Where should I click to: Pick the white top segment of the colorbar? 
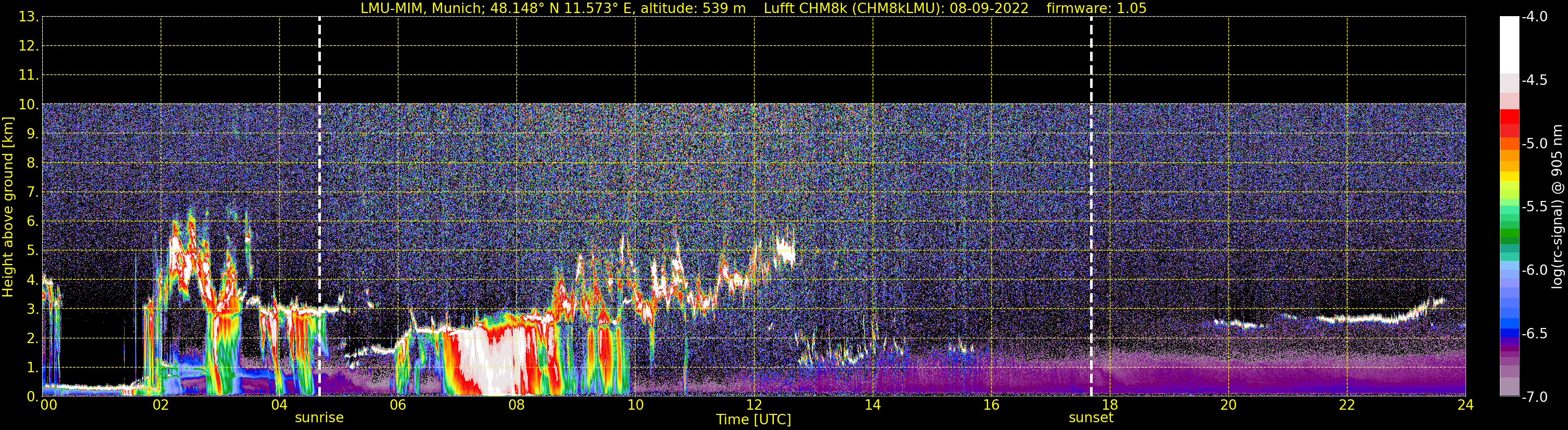coord(1509,45)
